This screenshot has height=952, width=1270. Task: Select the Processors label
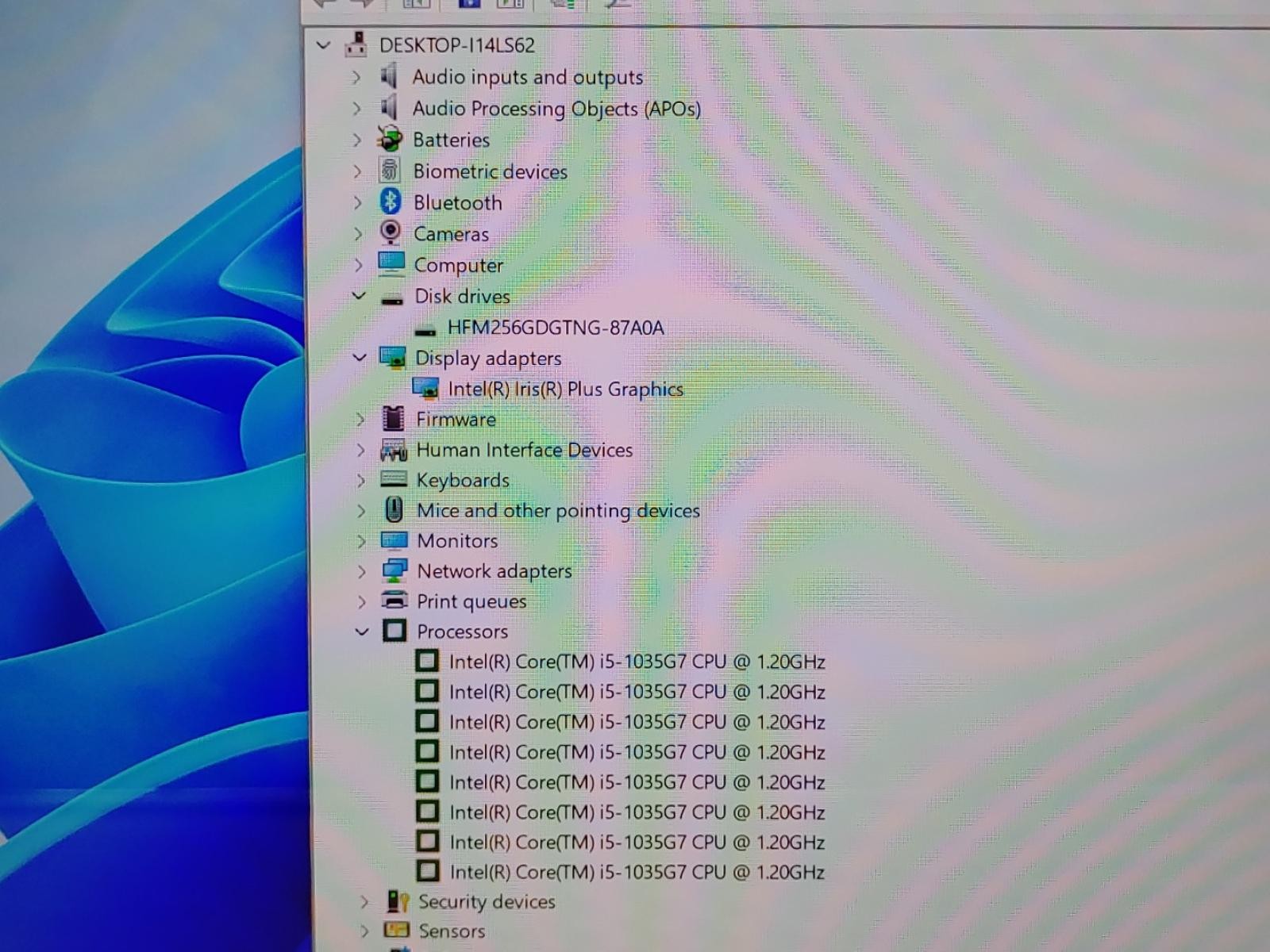point(463,631)
